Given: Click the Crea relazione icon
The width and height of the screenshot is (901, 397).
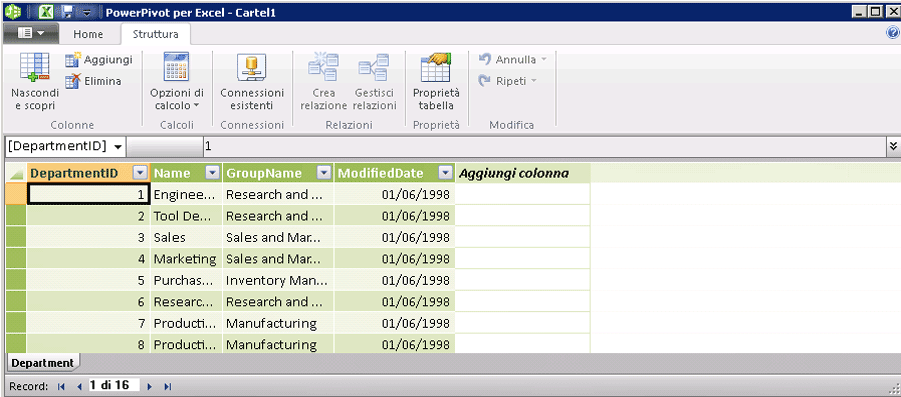Looking at the screenshot, I should (x=324, y=67).
